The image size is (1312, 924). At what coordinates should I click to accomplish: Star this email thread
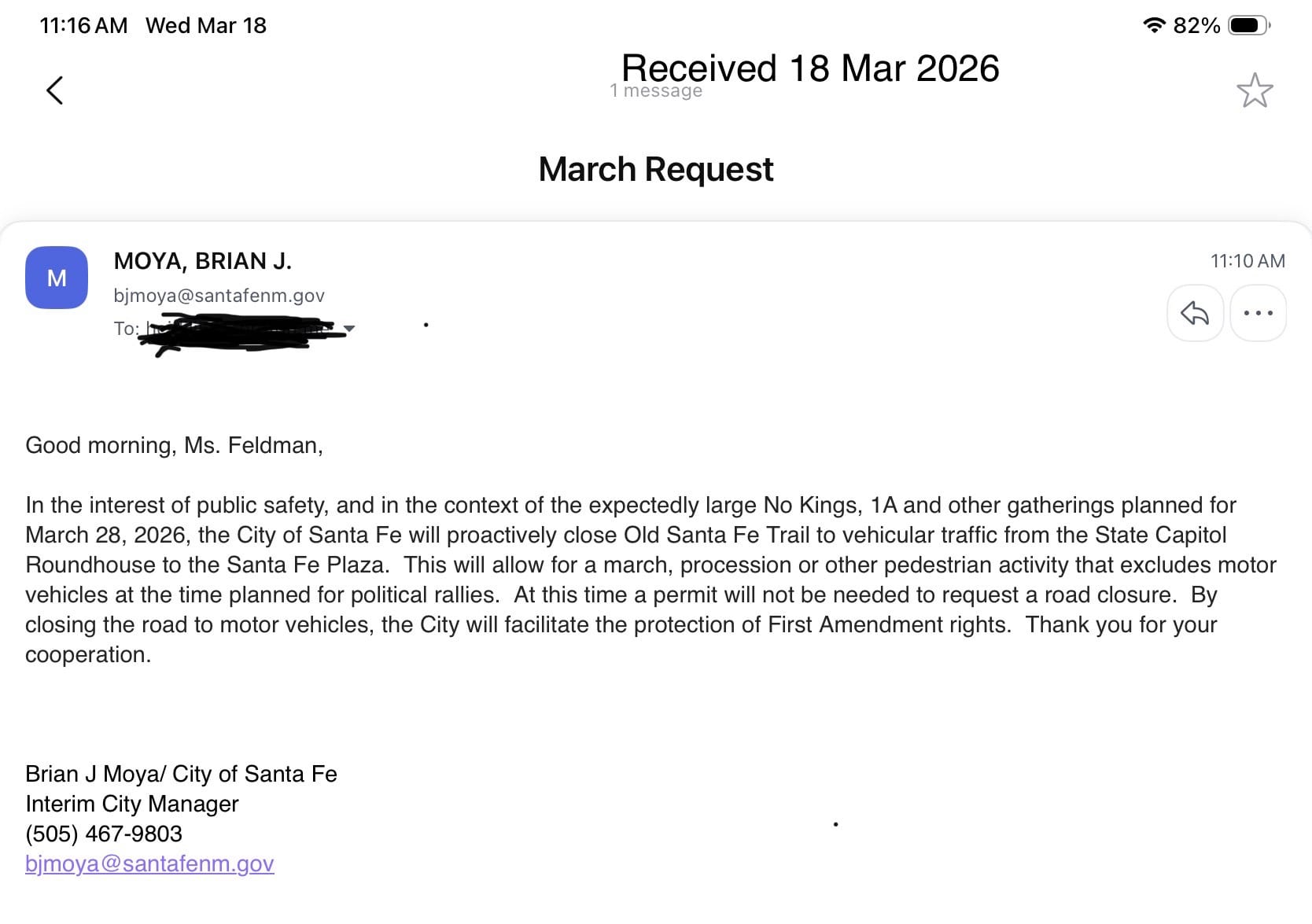[x=1255, y=90]
